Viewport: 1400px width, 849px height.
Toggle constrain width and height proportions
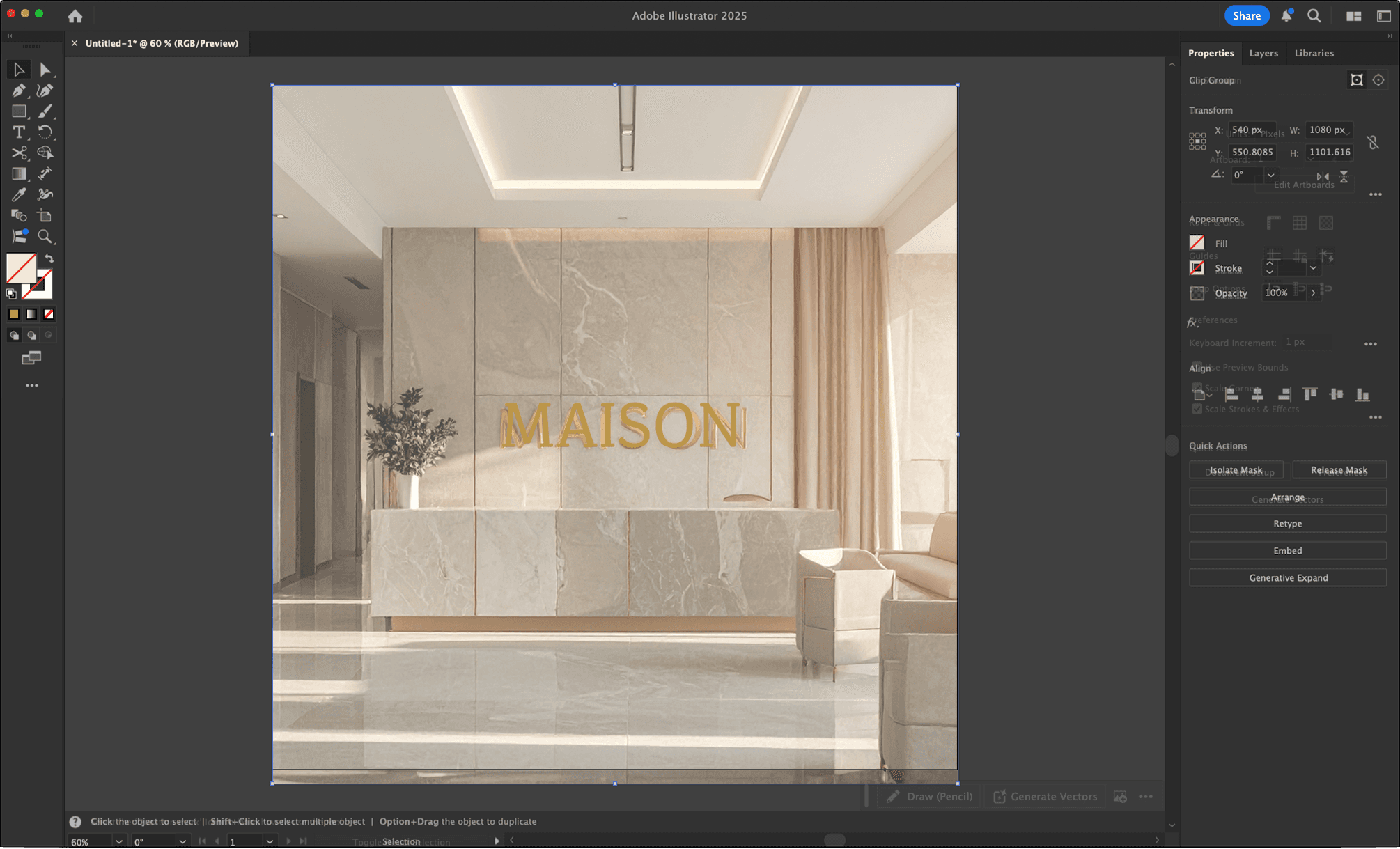[x=1372, y=142]
